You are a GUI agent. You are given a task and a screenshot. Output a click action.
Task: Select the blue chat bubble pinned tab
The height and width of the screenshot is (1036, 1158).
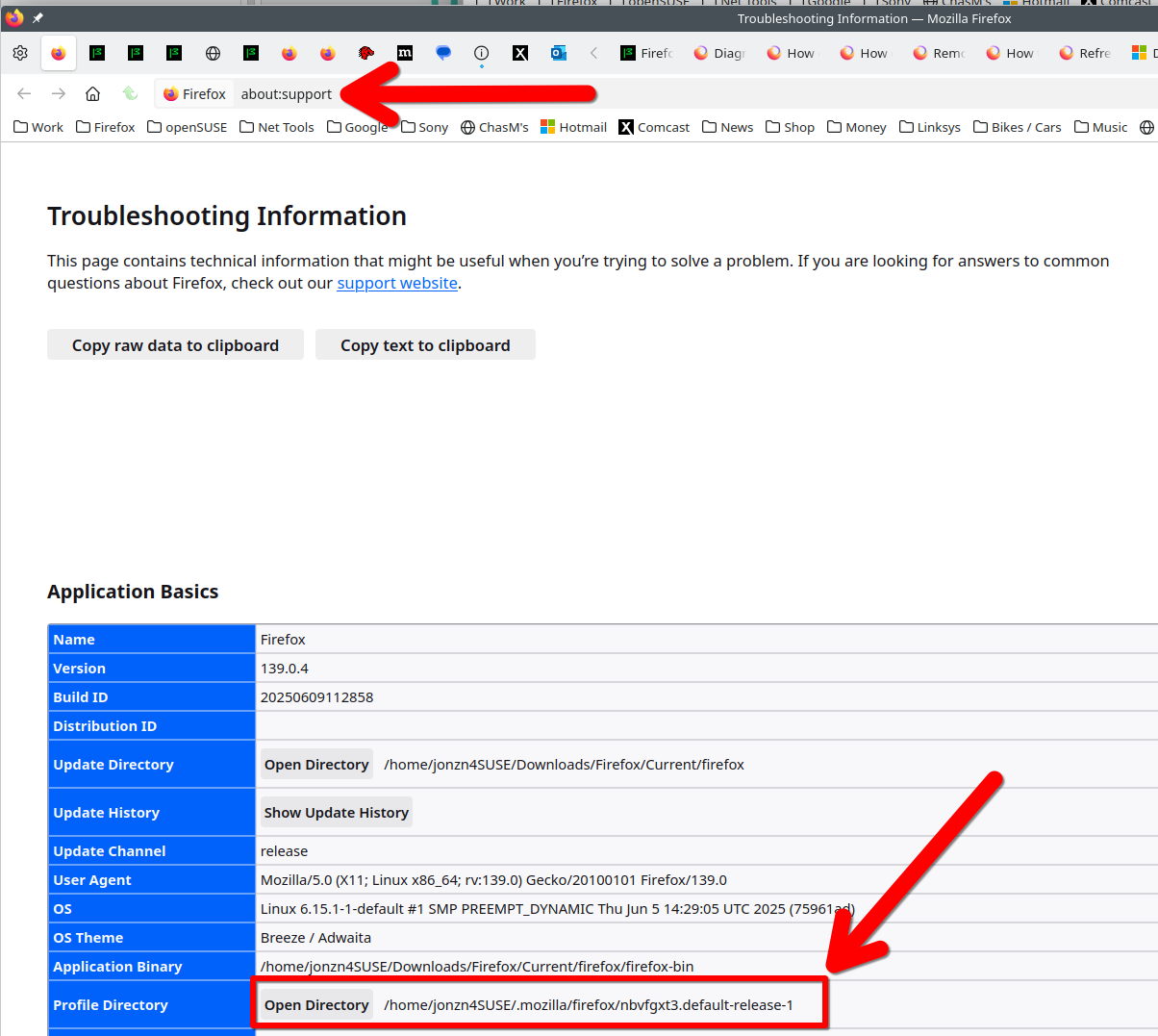tap(443, 53)
